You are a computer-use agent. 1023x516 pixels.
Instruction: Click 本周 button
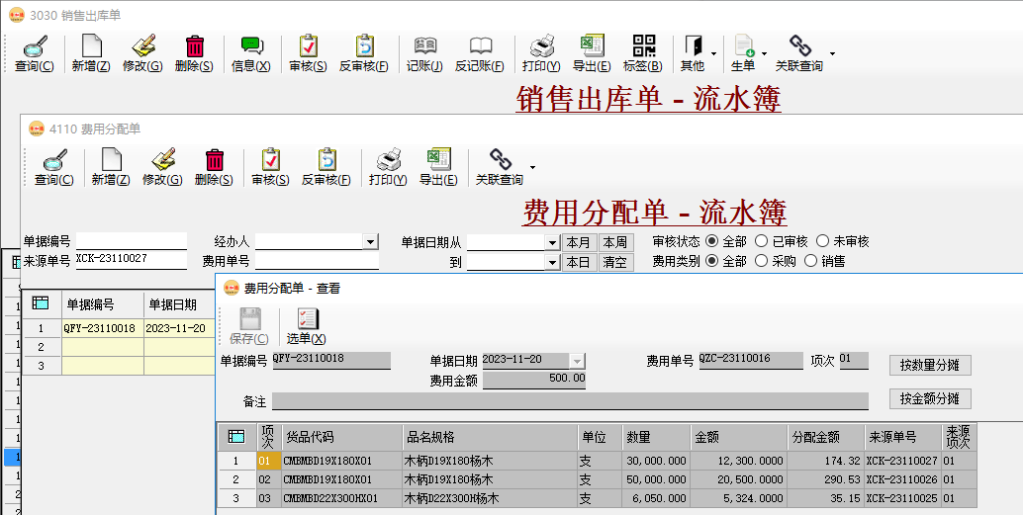point(616,243)
